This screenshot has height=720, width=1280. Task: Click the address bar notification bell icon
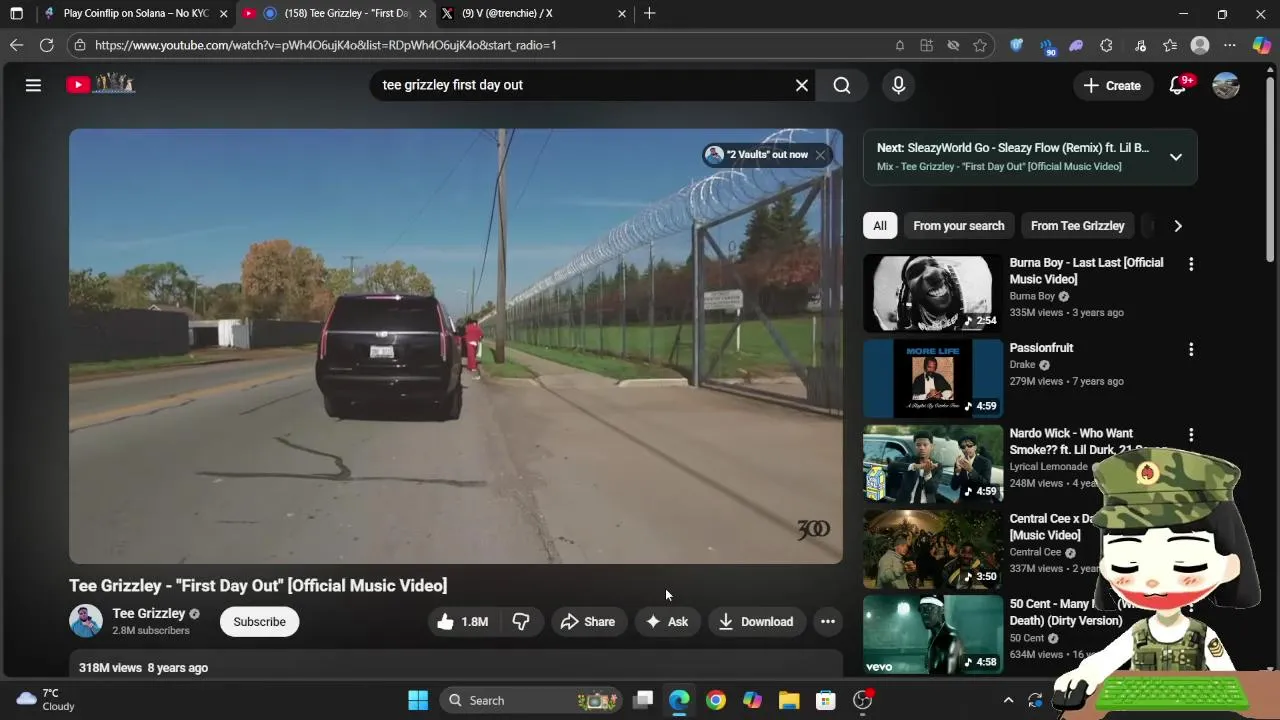(900, 45)
